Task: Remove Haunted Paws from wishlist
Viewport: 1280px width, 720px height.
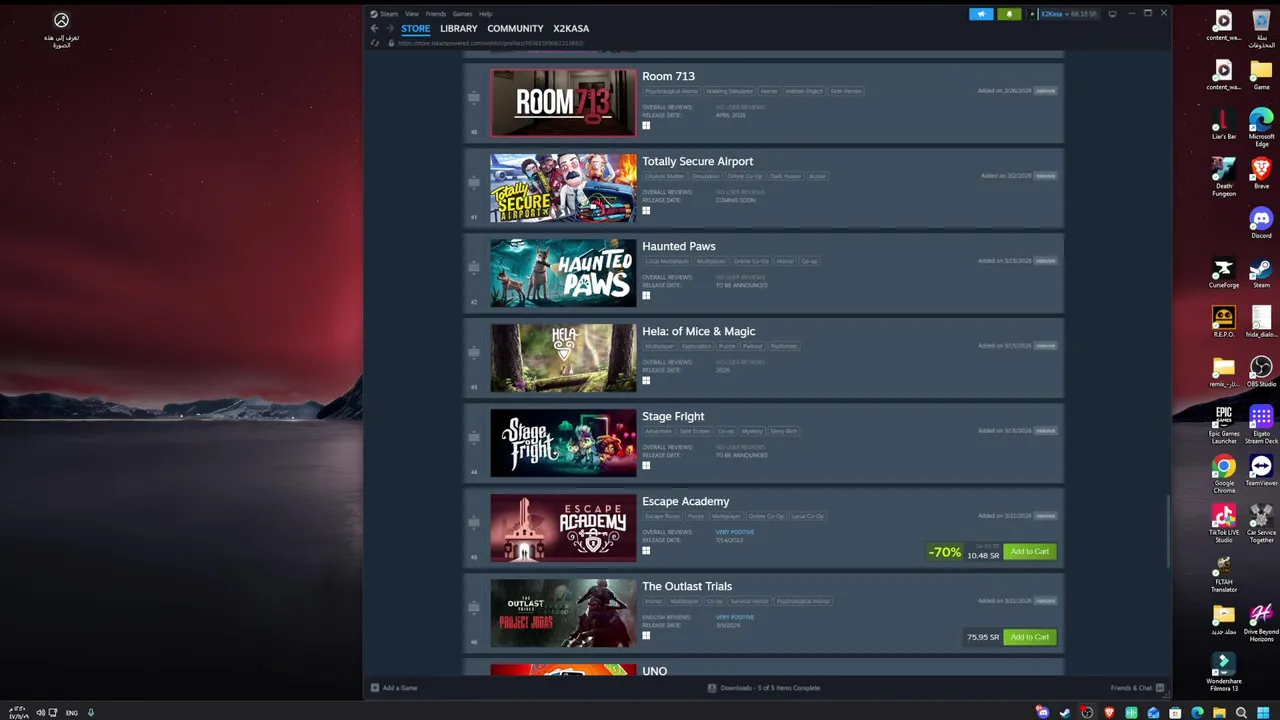Action: 1045,261
